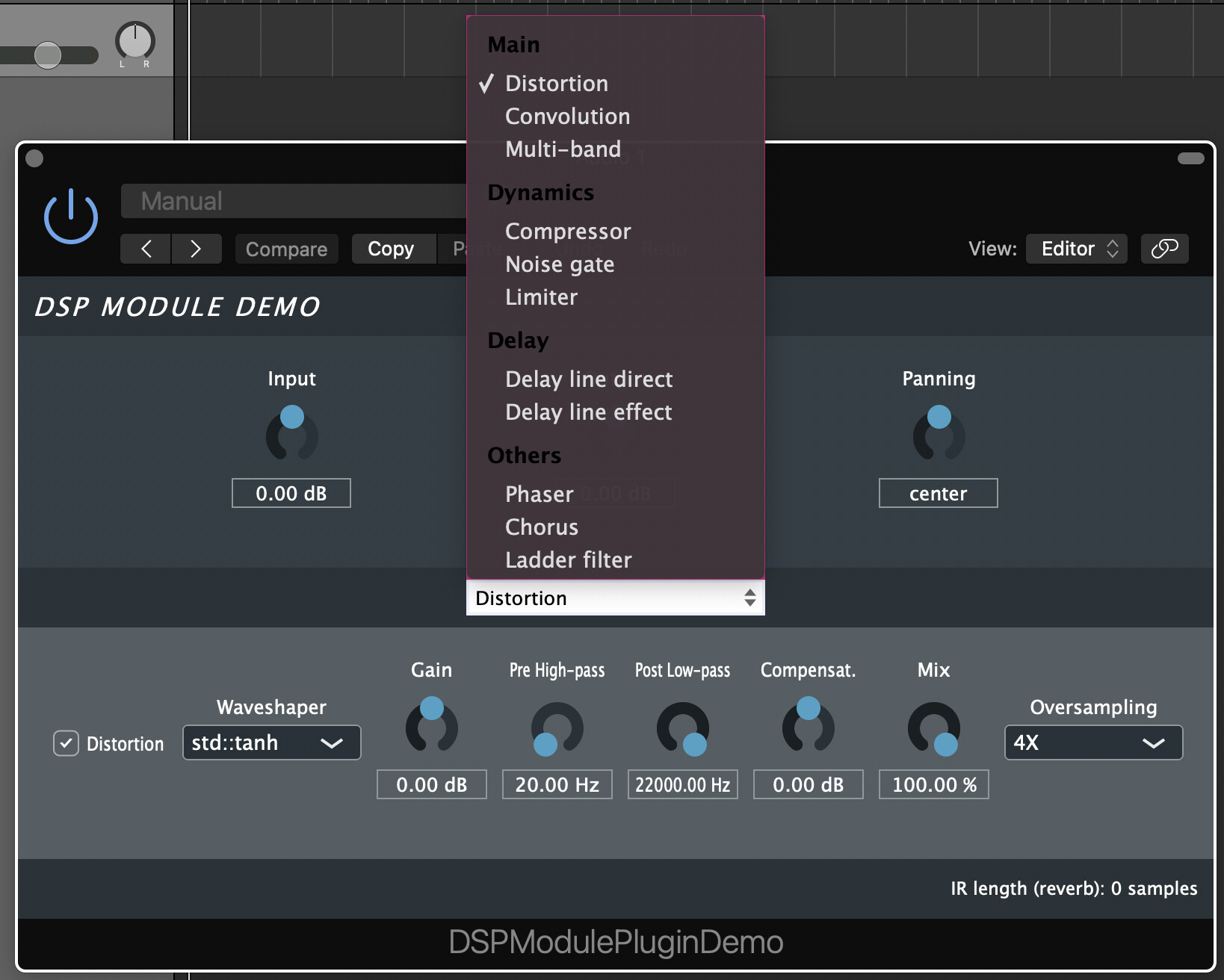The width and height of the screenshot is (1224, 980).
Task: Click the DSPModulePluginDemo footer label
Action: (x=616, y=942)
